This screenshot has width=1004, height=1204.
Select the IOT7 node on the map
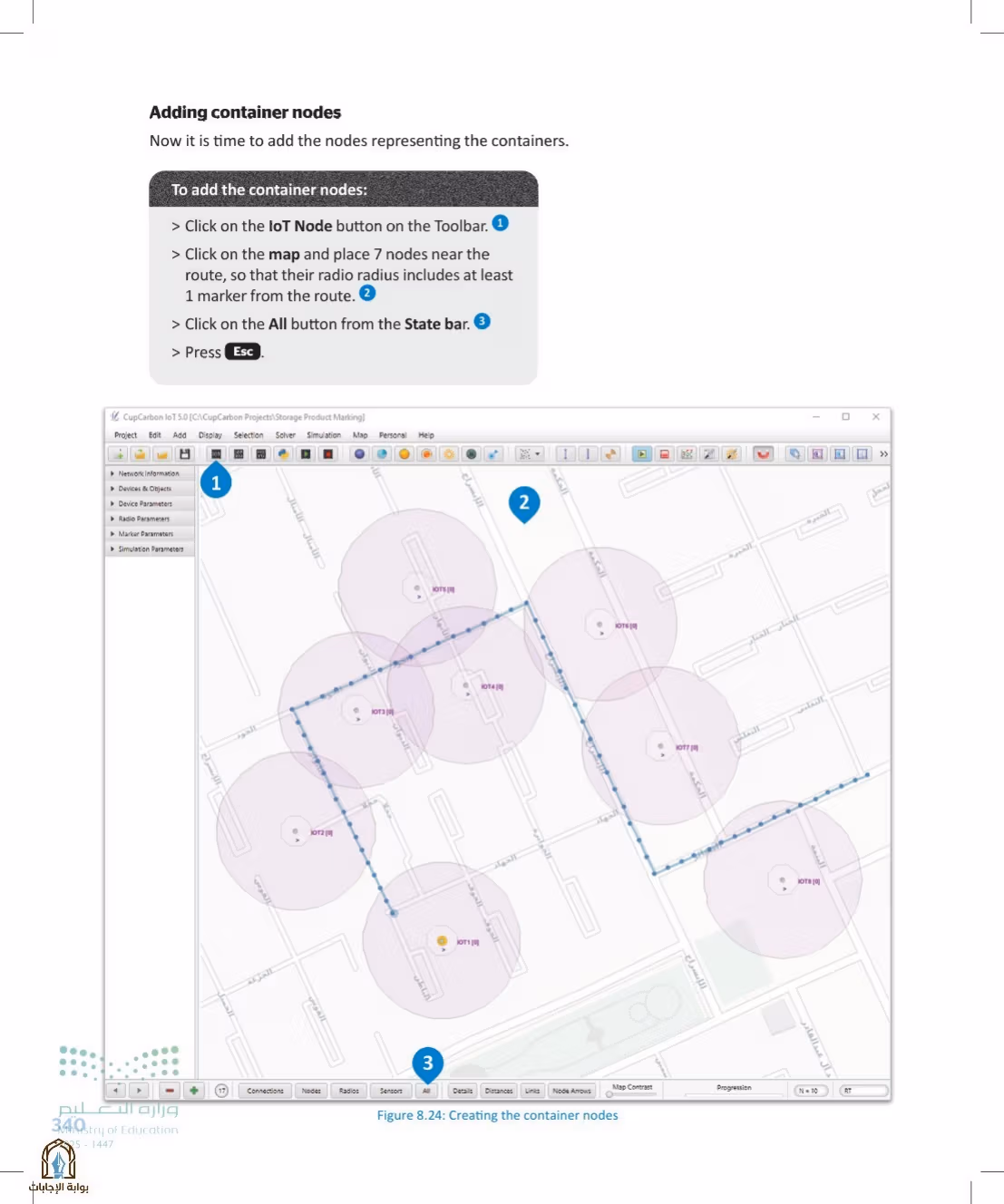(x=660, y=747)
